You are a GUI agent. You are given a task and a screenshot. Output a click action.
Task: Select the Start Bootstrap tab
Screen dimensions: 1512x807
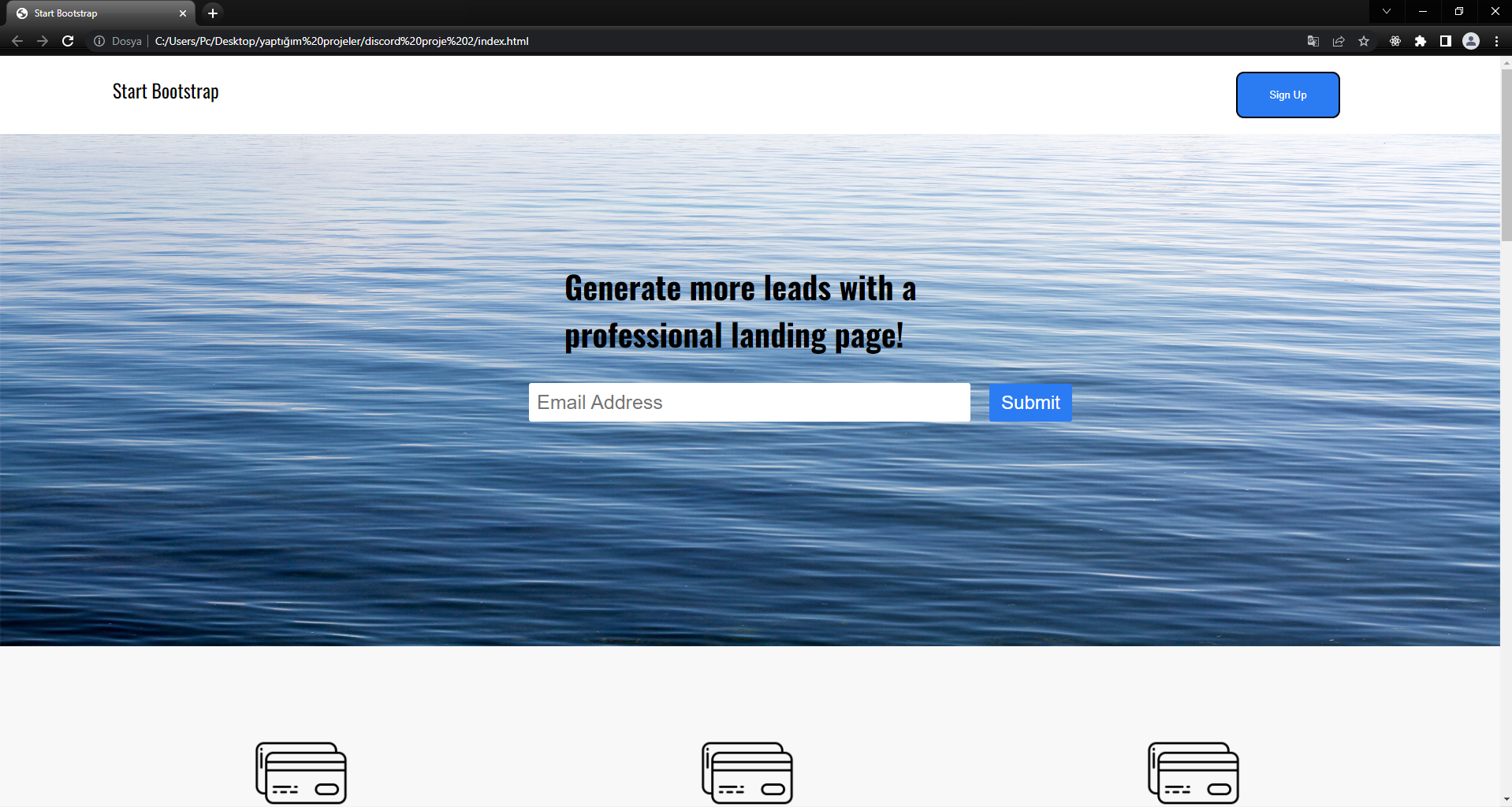[x=87, y=13]
